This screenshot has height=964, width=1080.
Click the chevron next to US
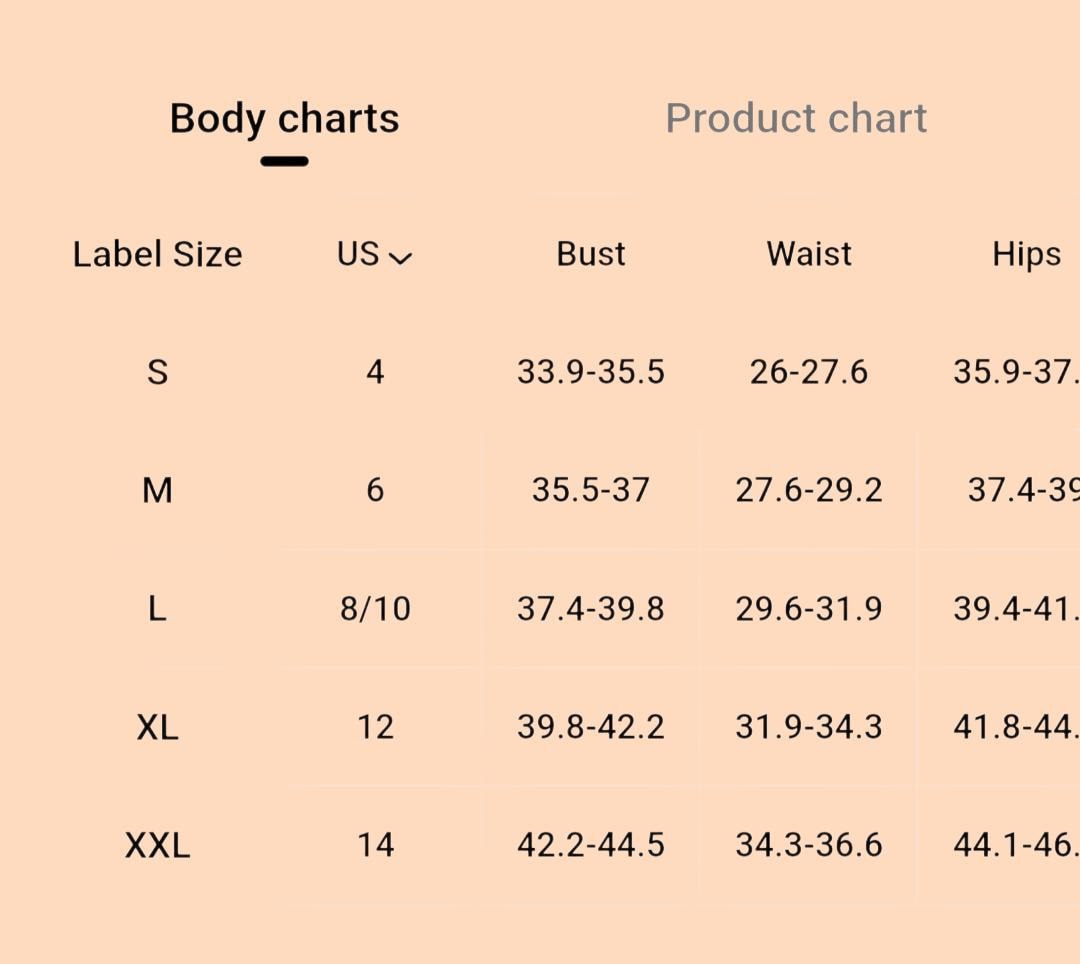point(400,258)
